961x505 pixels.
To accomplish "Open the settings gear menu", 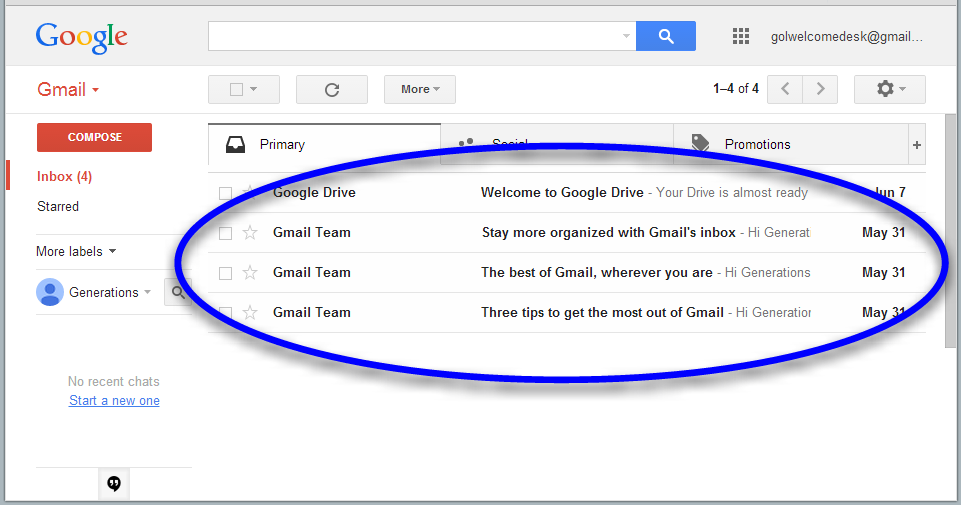I will [x=890, y=89].
